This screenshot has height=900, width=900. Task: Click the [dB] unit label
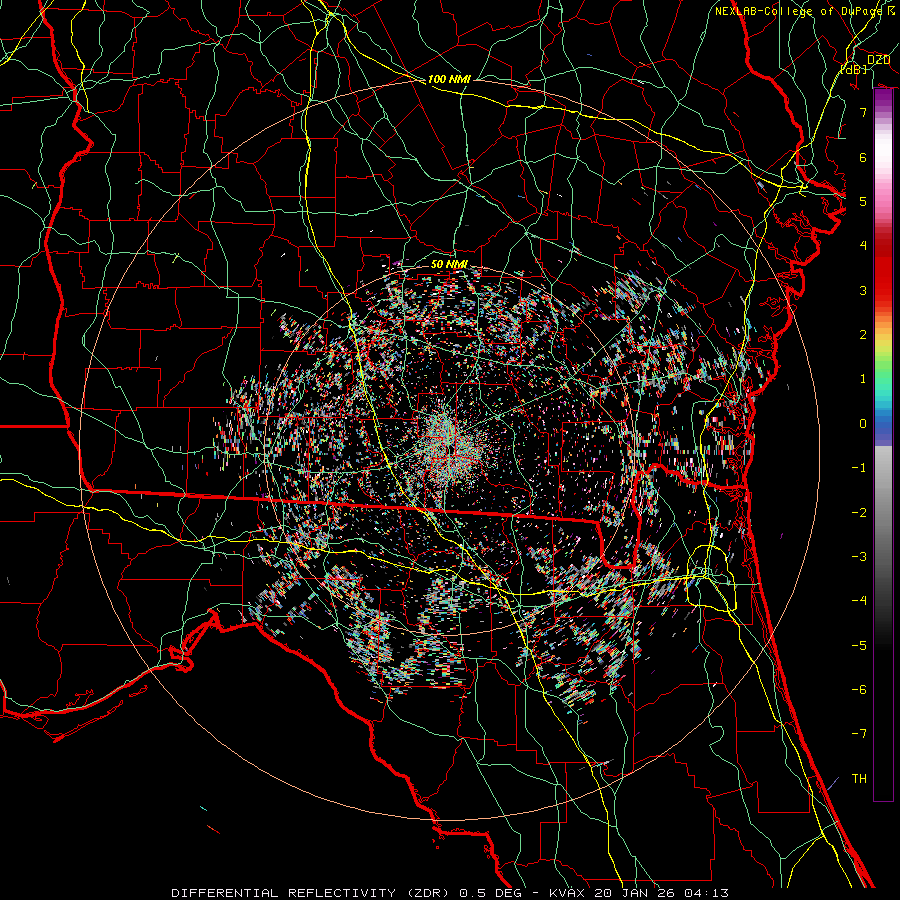[x=854, y=69]
